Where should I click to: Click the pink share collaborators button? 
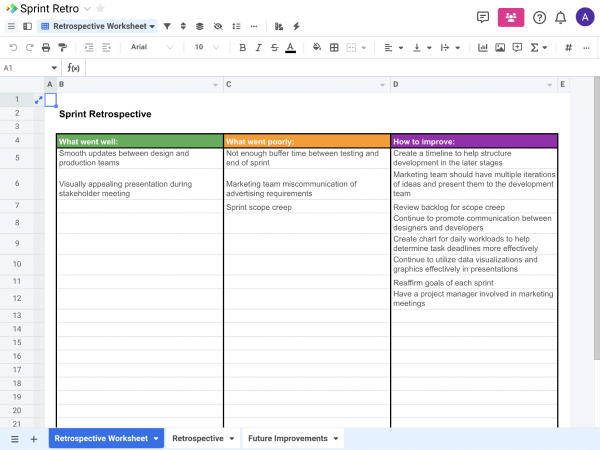click(511, 17)
